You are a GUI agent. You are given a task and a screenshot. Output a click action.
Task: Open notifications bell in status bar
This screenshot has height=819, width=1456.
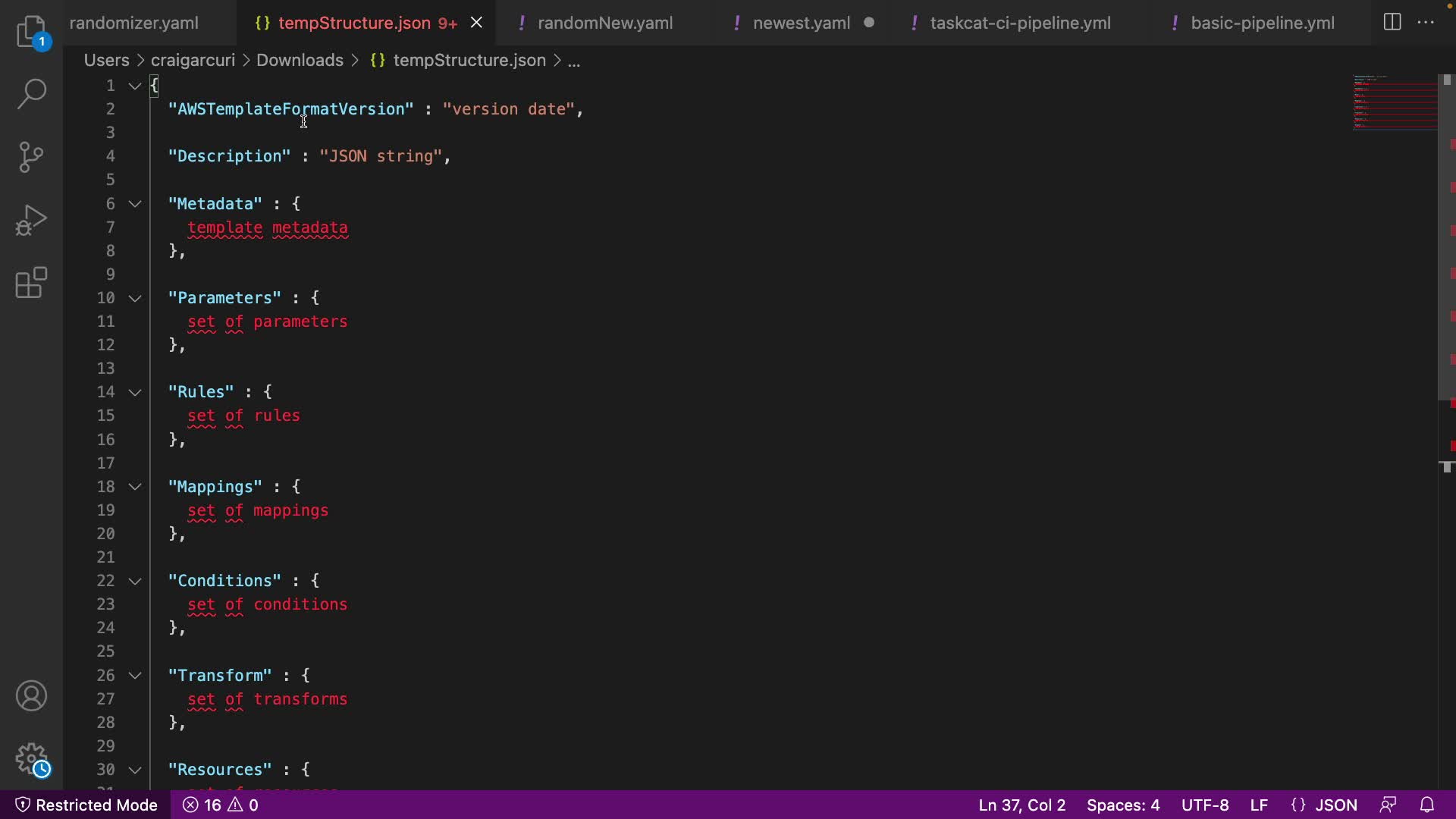click(1427, 805)
